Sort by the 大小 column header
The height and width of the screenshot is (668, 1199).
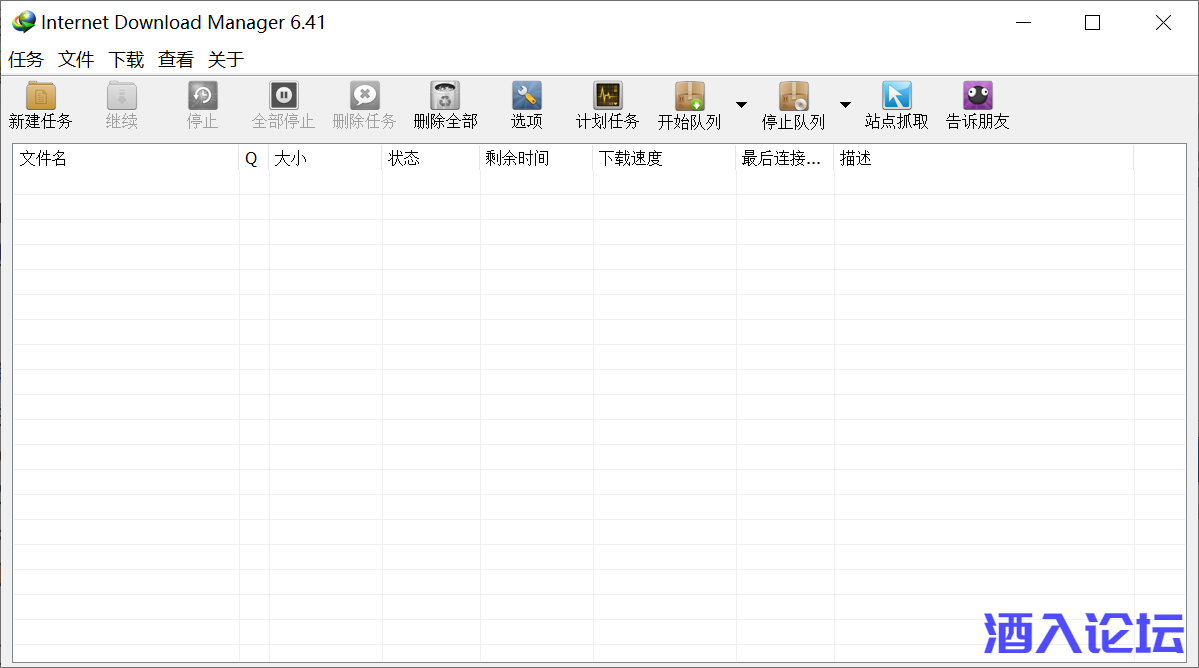coord(325,158)
